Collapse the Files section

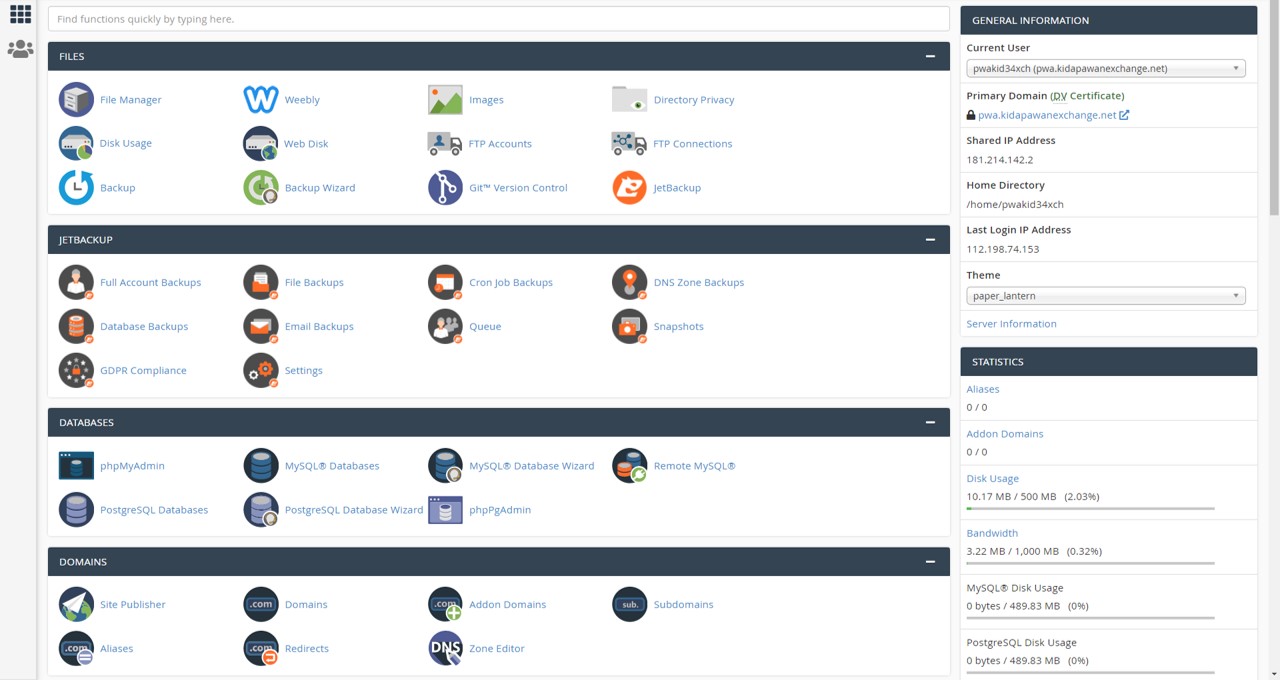pos(930,57)
